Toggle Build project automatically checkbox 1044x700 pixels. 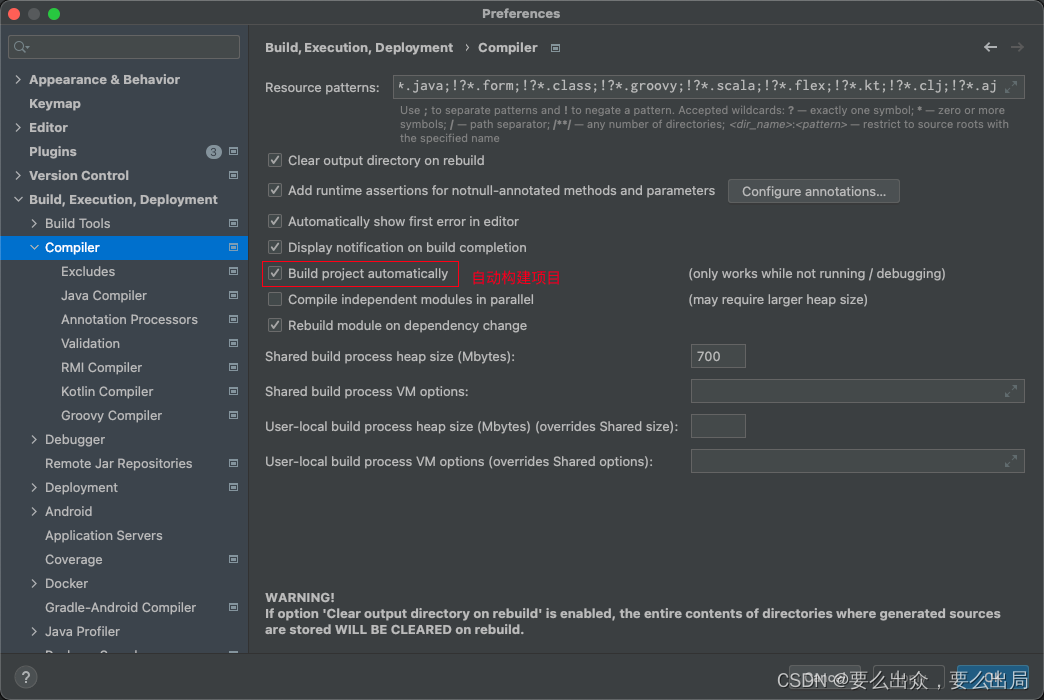pyautogui.click(x=275, y=273)
